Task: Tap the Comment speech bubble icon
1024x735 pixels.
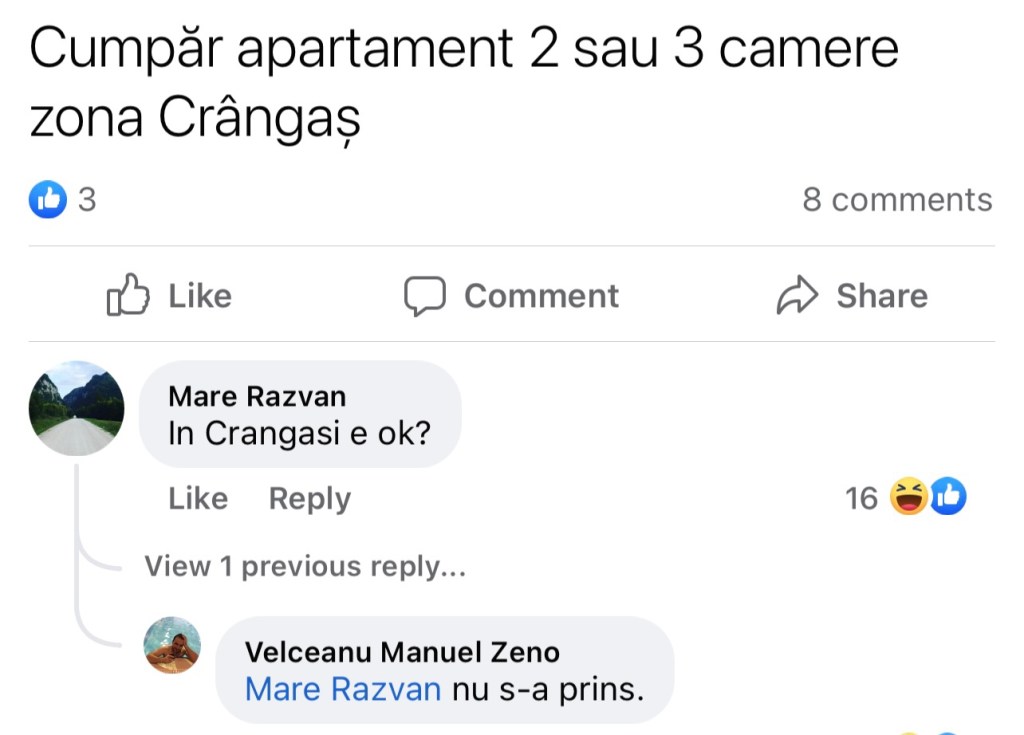Action: coord(424,296)
